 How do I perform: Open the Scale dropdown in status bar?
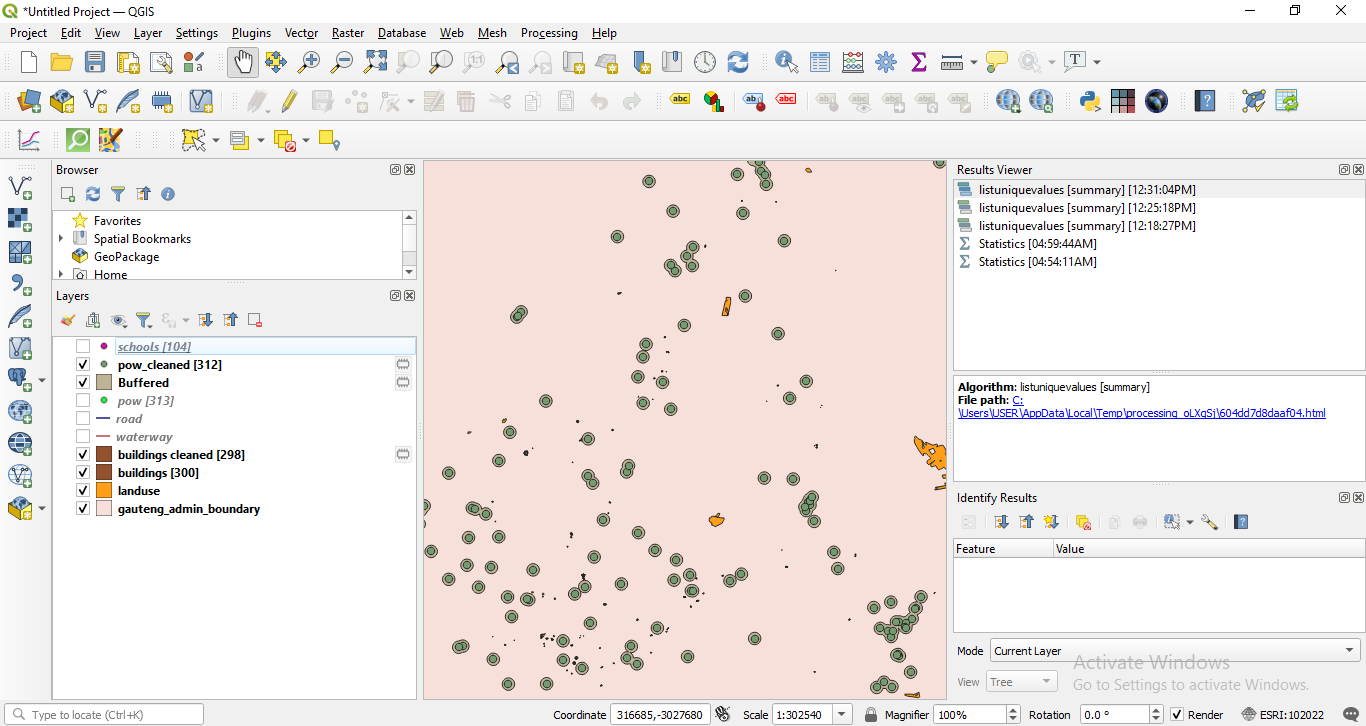tap(843, 715)
